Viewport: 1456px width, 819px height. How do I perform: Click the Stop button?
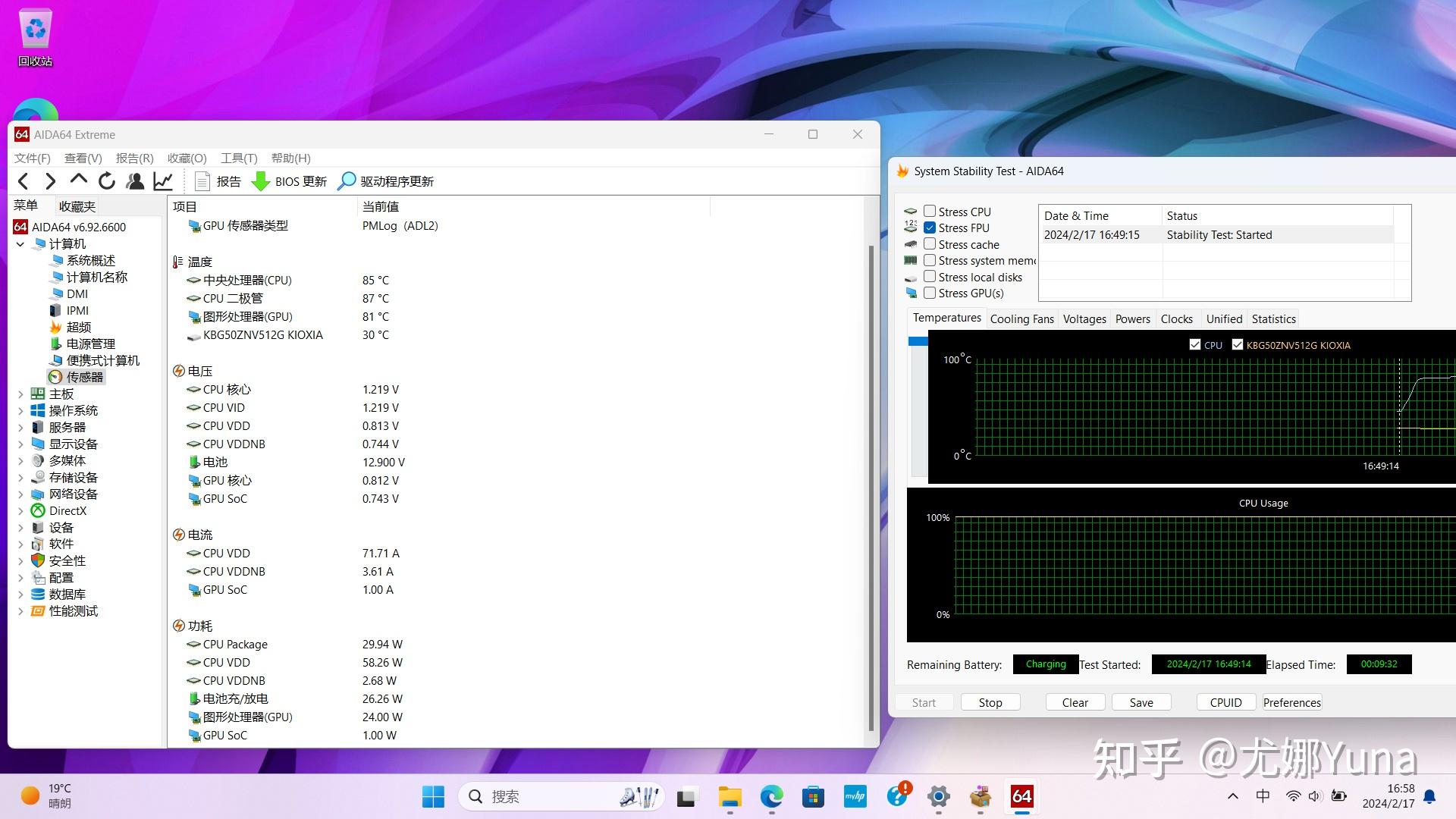pos(990,702)
